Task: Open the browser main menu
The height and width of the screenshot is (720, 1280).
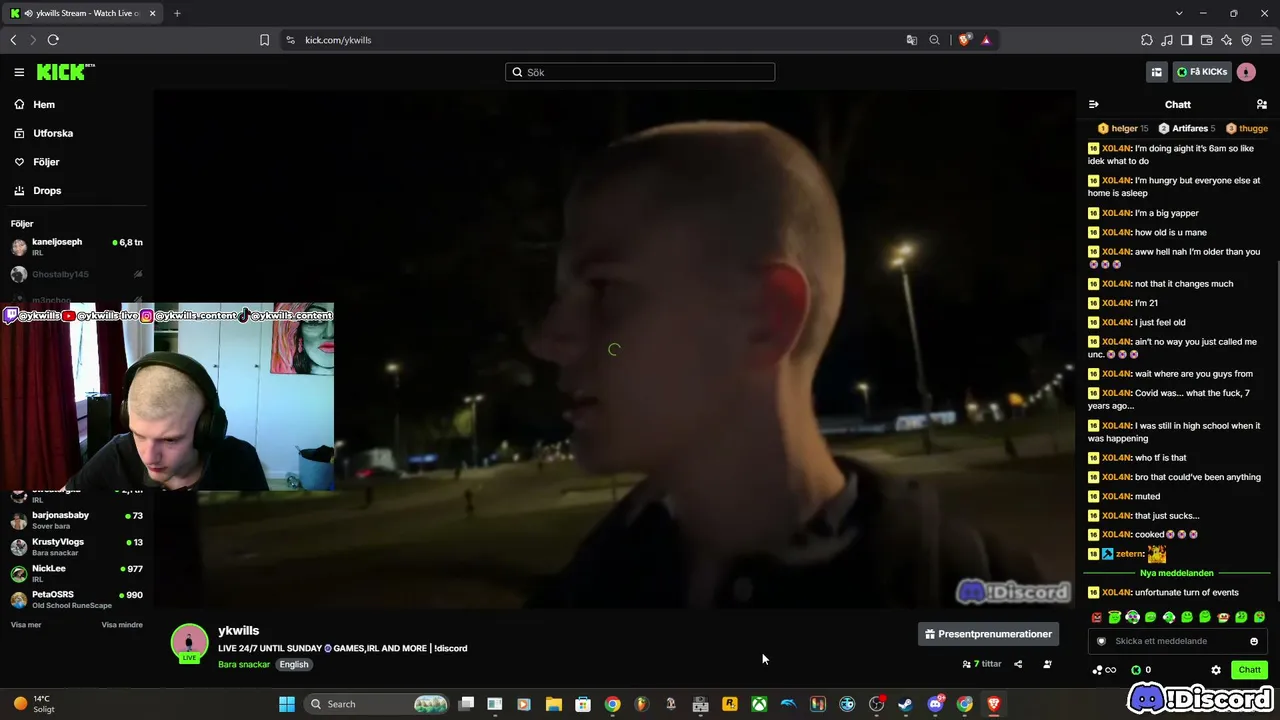Action: coord(1266,40)
